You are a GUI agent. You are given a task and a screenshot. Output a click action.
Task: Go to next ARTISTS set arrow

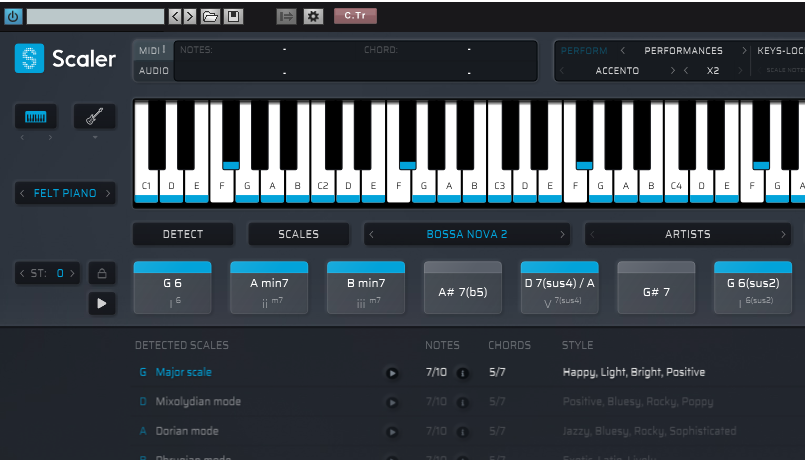click(783, 234)
